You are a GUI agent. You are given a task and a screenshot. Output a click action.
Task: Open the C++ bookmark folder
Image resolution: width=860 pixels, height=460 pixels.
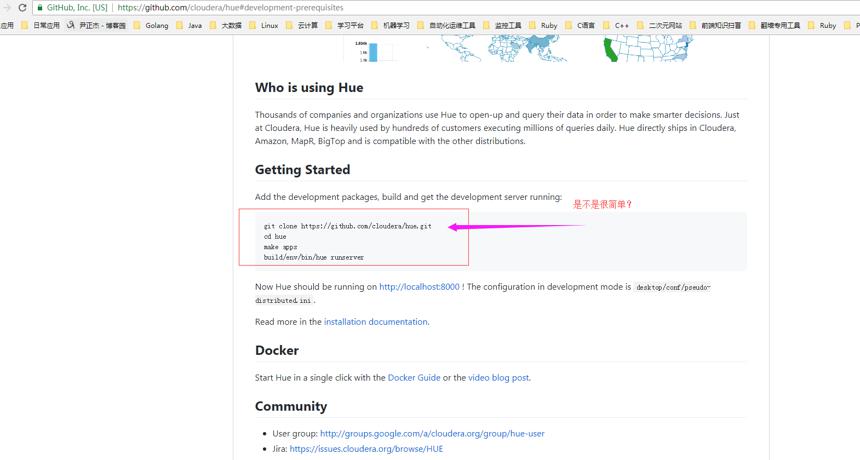[x=616, y=25]
